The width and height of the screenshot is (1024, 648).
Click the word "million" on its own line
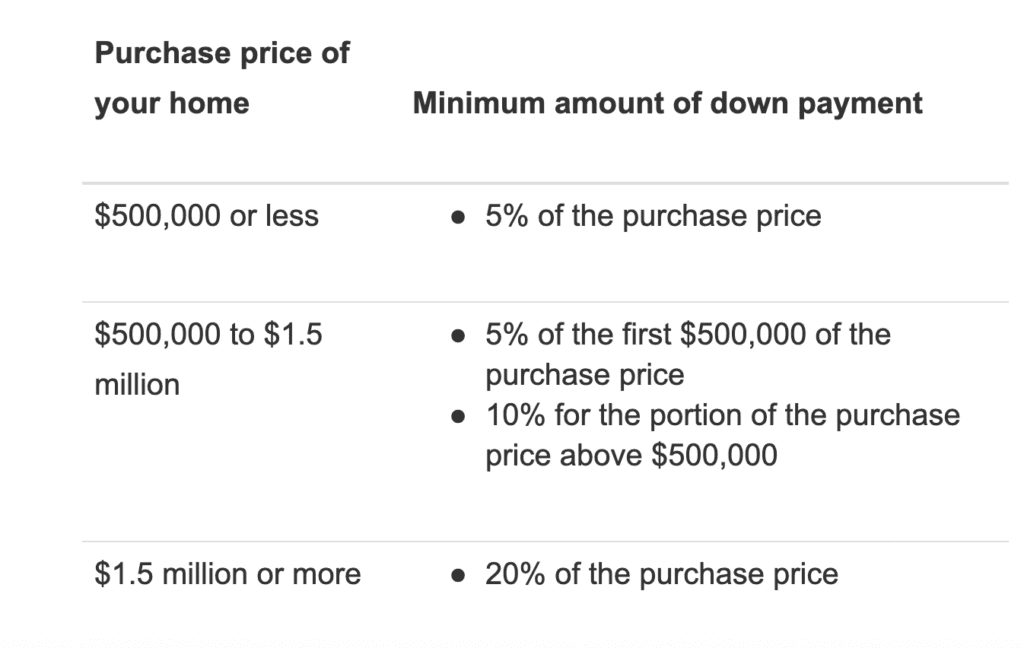coord(137,384)
